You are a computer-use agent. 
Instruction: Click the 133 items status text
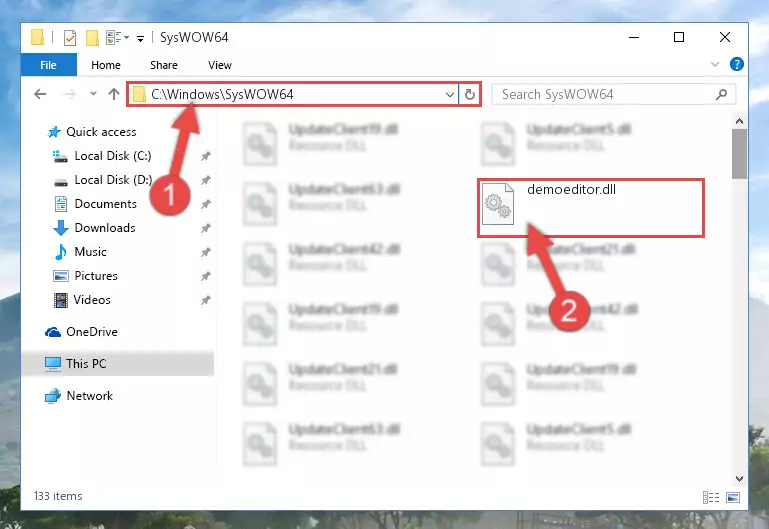coord(58,496)
